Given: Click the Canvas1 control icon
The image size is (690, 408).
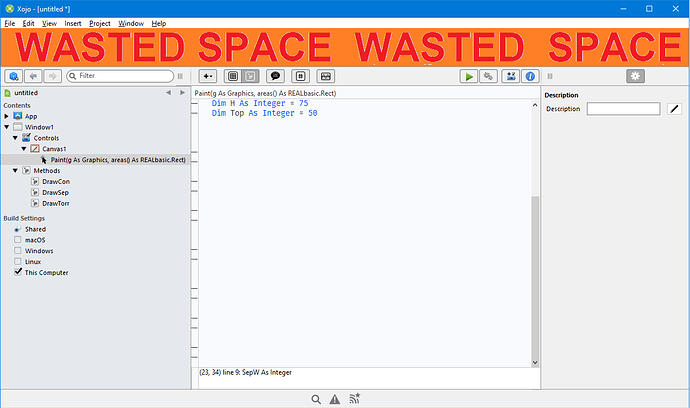Looking at the screenshot, I should pos(35,149).
